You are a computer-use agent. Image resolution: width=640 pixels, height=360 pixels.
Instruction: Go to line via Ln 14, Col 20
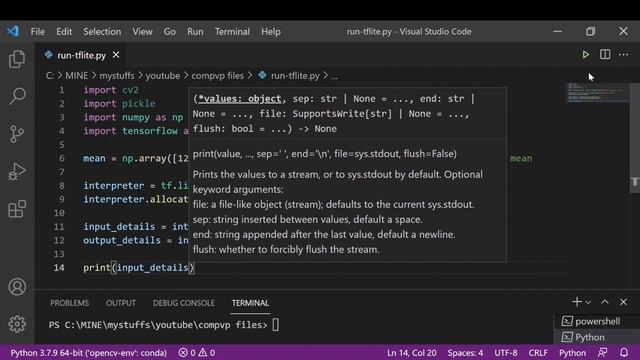click(x=411, y=353)
